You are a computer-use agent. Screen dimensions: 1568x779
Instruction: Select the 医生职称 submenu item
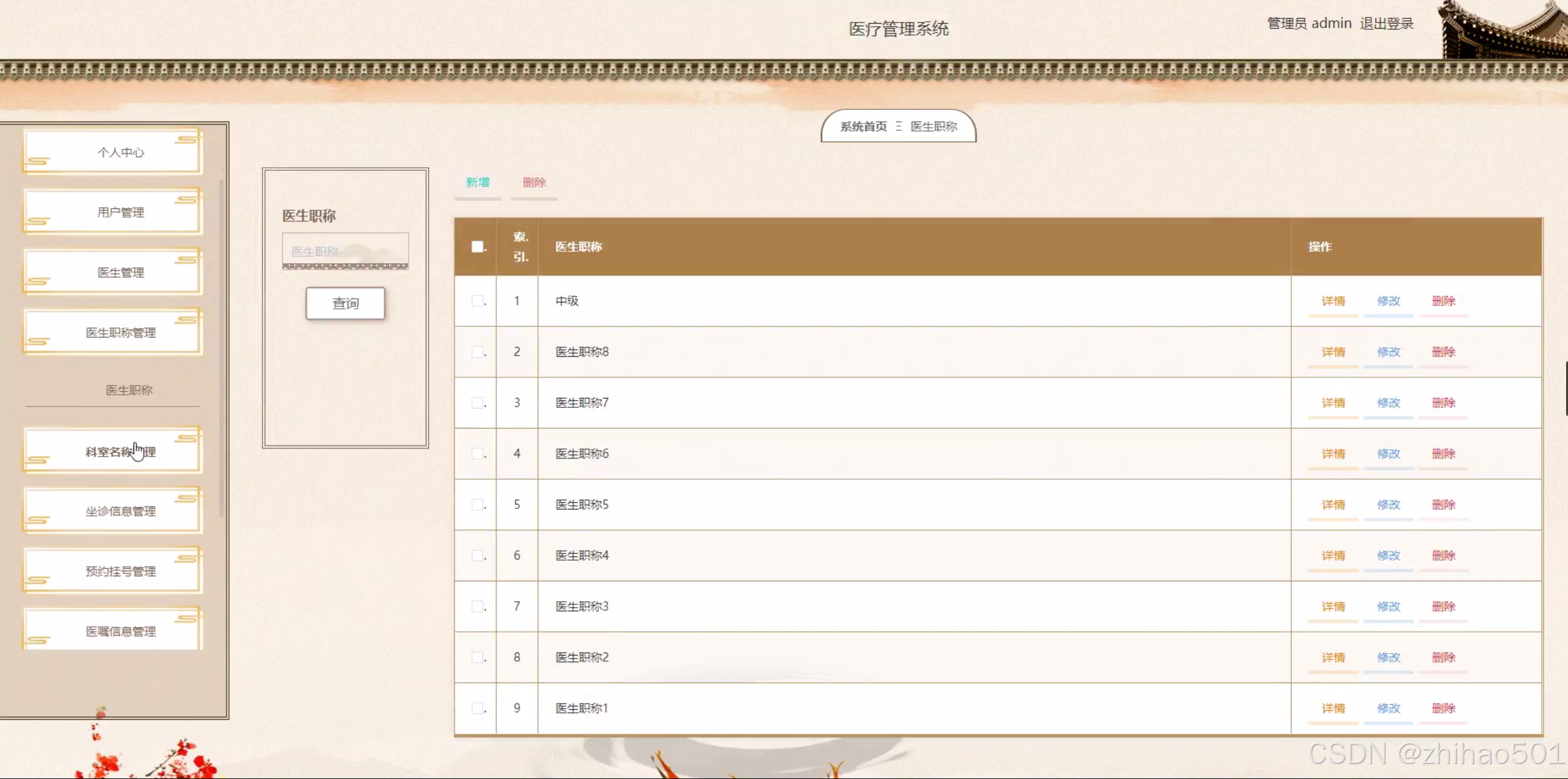(x=128, y=390)
